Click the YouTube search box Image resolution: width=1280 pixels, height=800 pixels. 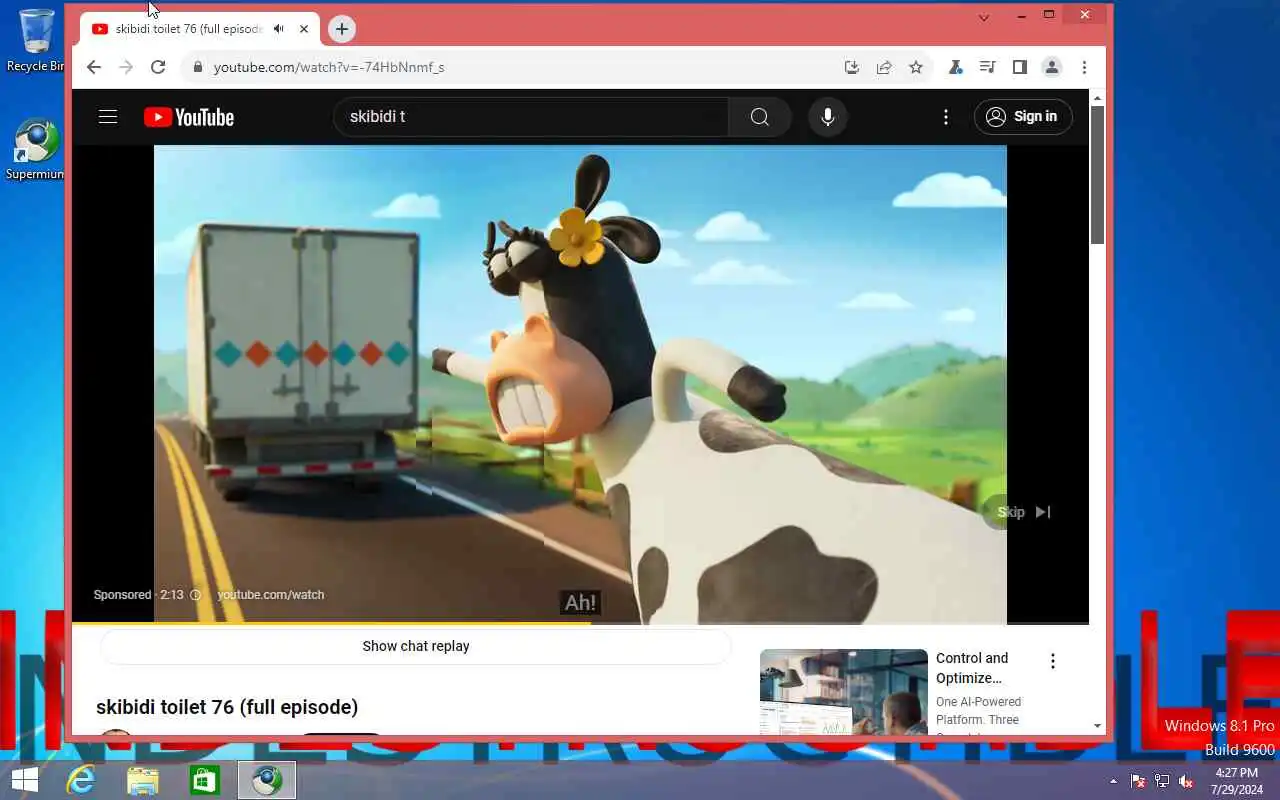point(531,117)
